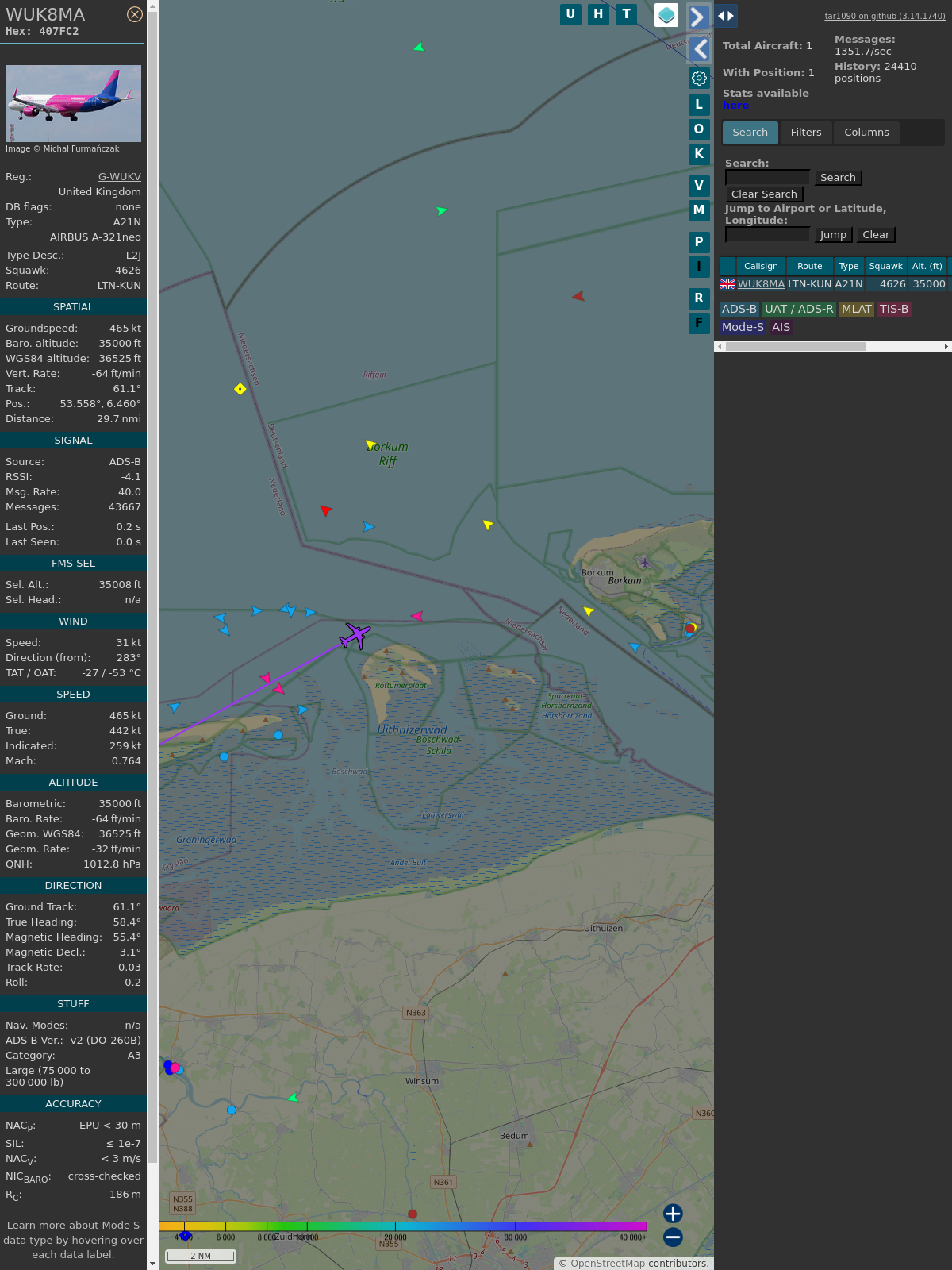Toggle the R map button

(699, 298)
